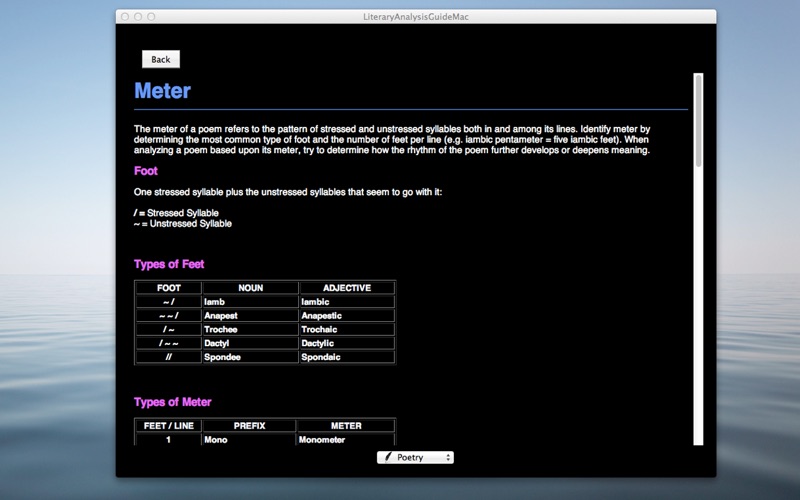
Task: Select the Anapest noun cell
Action: coord(250,315)
